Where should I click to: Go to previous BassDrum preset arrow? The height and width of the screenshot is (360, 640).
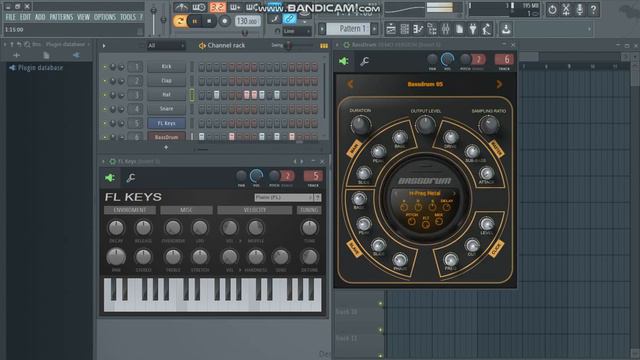[350, 84]
